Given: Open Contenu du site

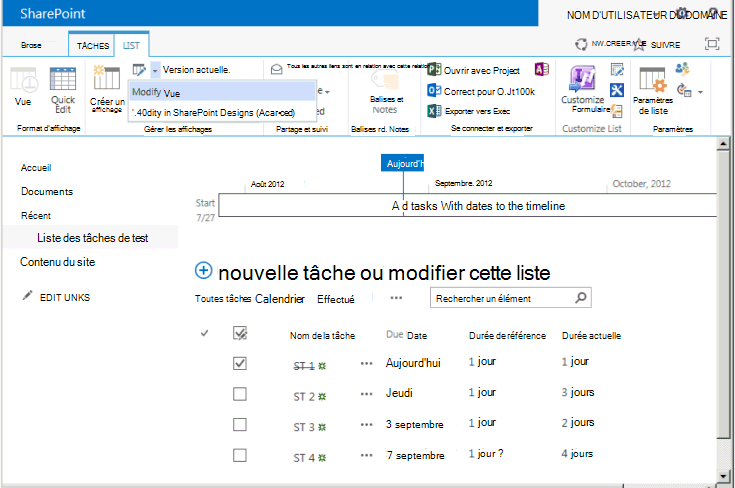Looking at the screenshot, I should point(57,262).
